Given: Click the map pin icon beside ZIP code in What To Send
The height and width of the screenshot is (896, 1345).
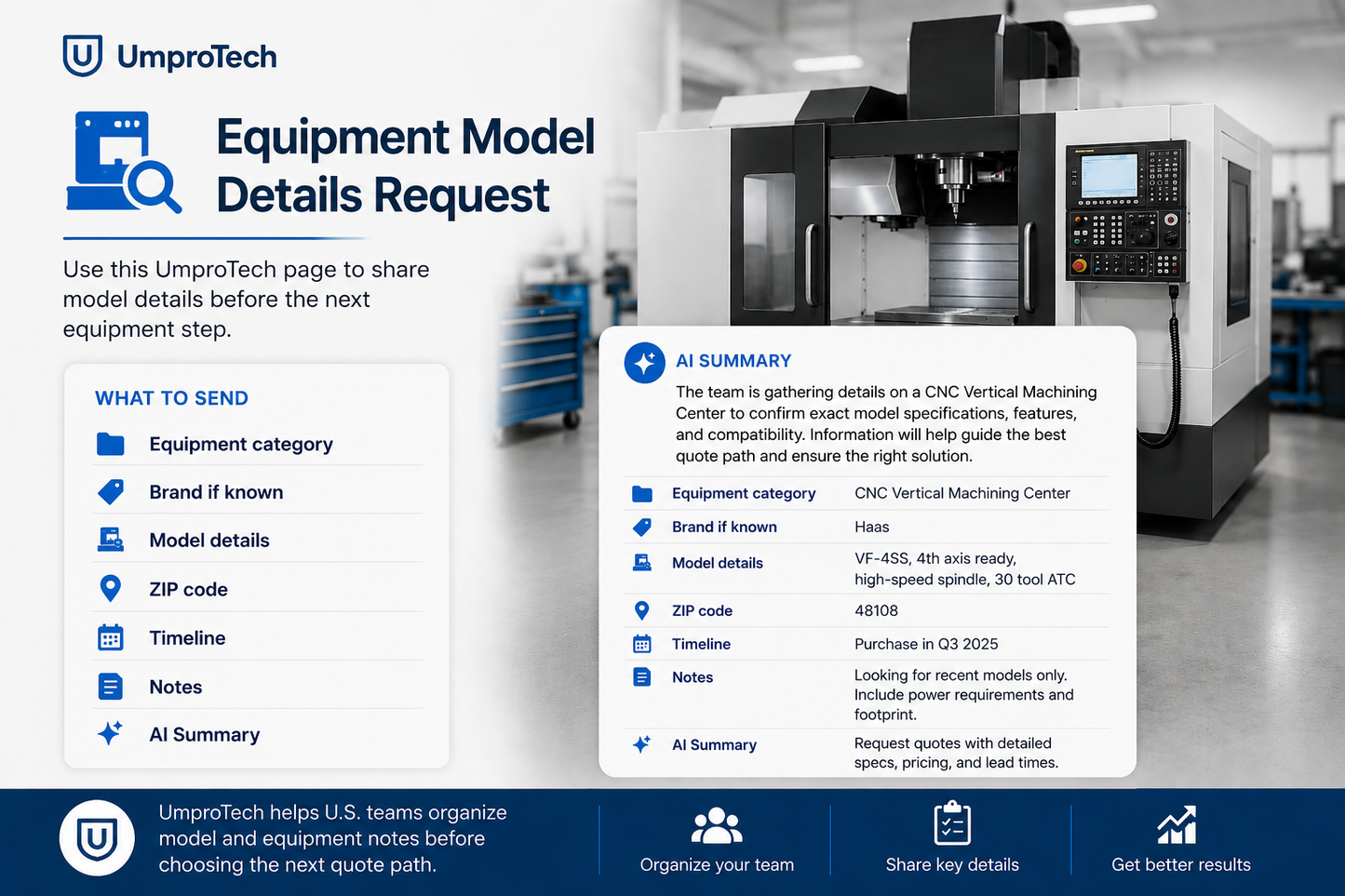Looking at the screenshot, I should 110,588.
